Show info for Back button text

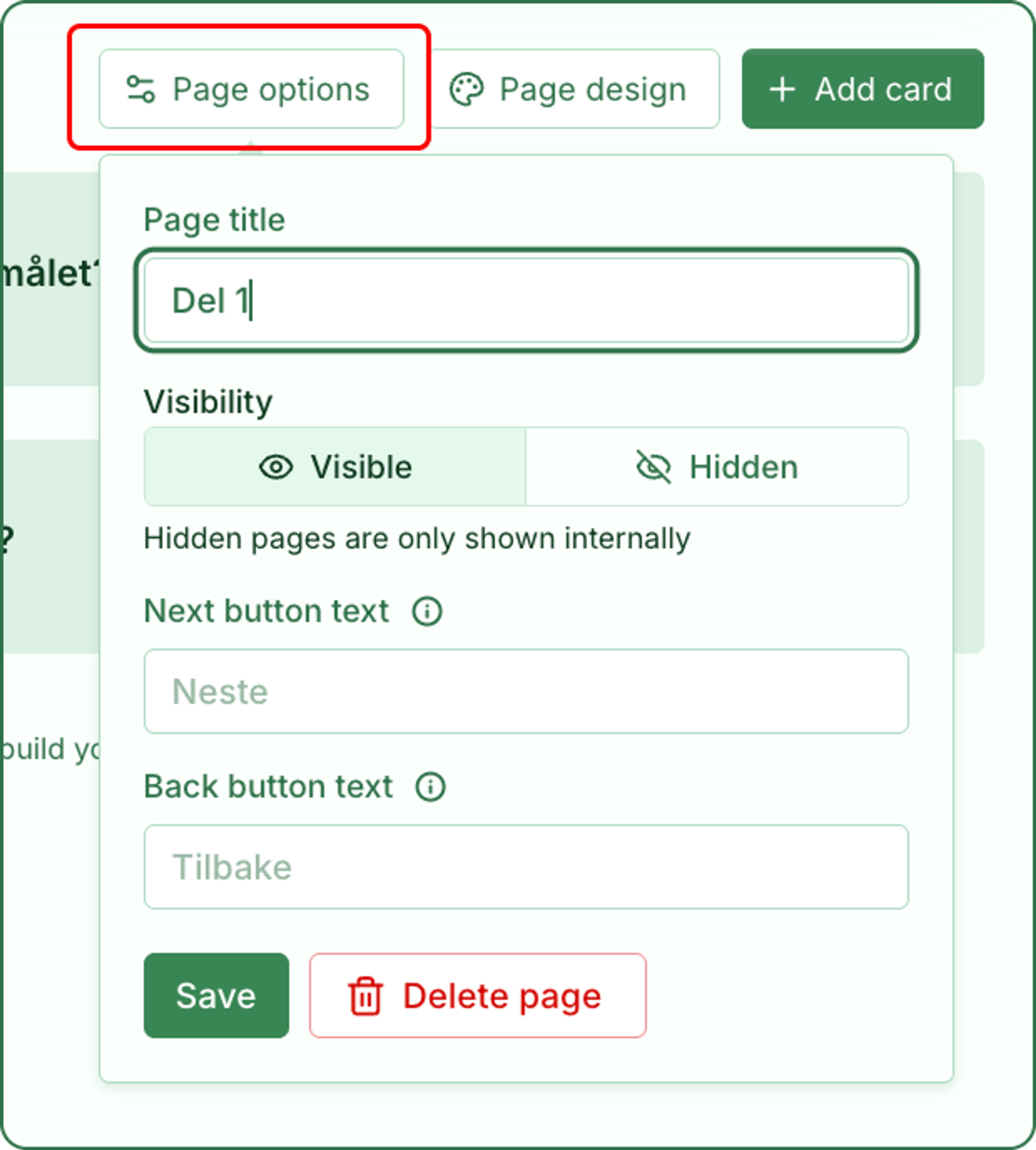coord(430,787)
